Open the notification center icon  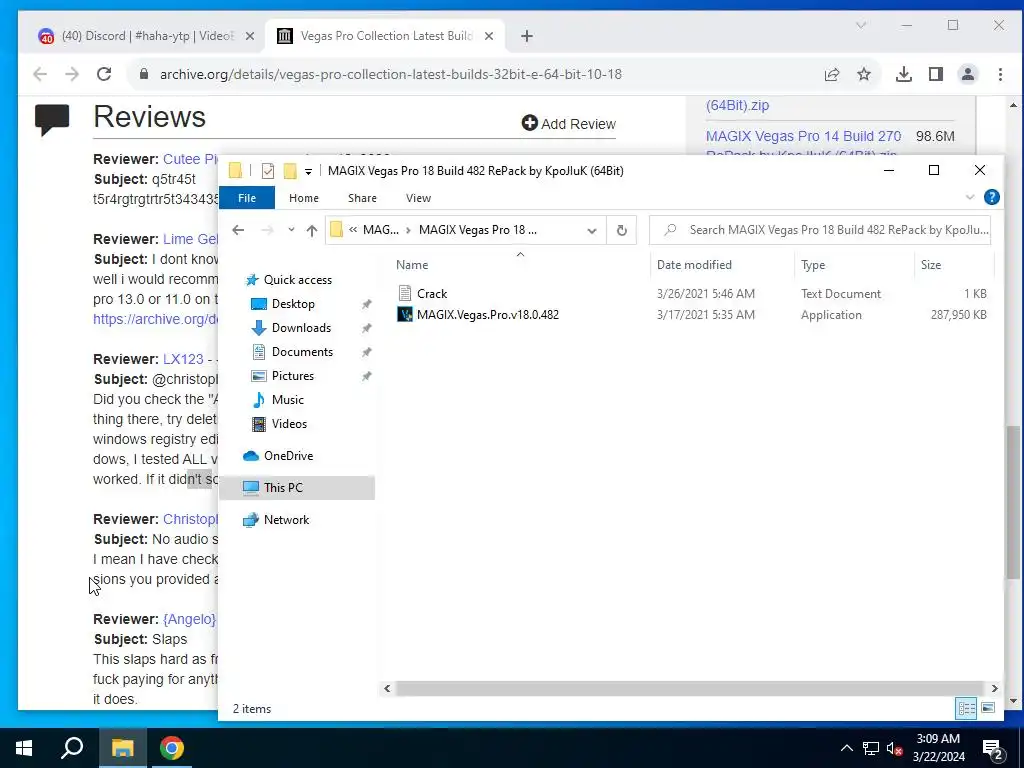[x=992, y=748]
